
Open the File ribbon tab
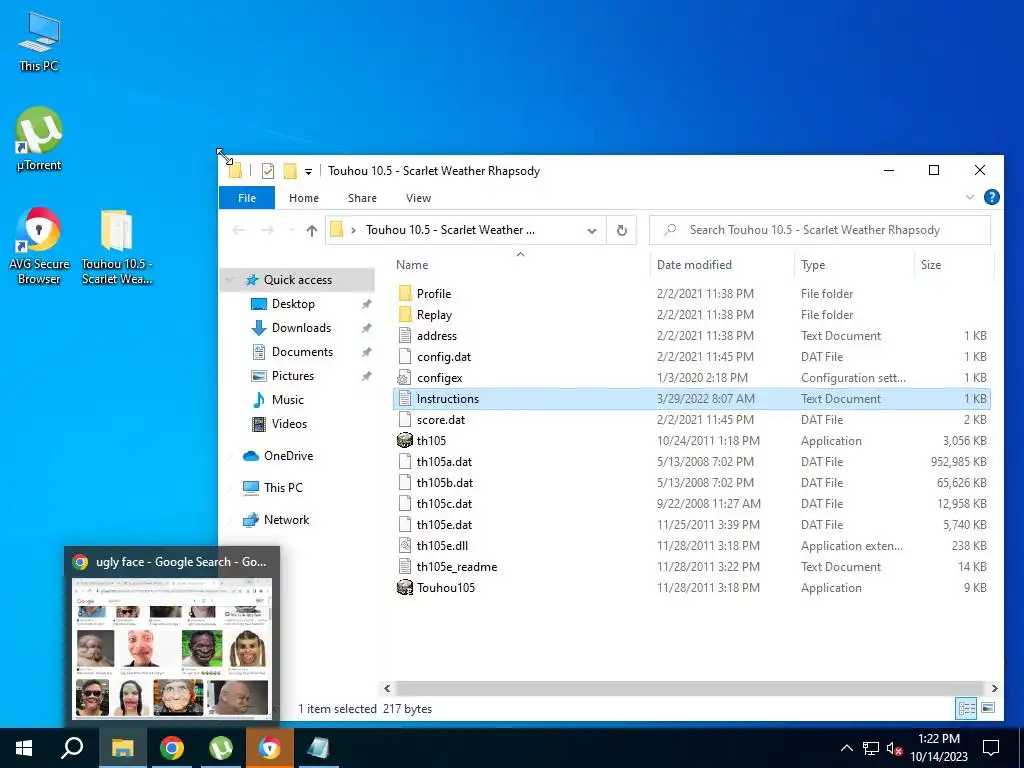[247, 198]
